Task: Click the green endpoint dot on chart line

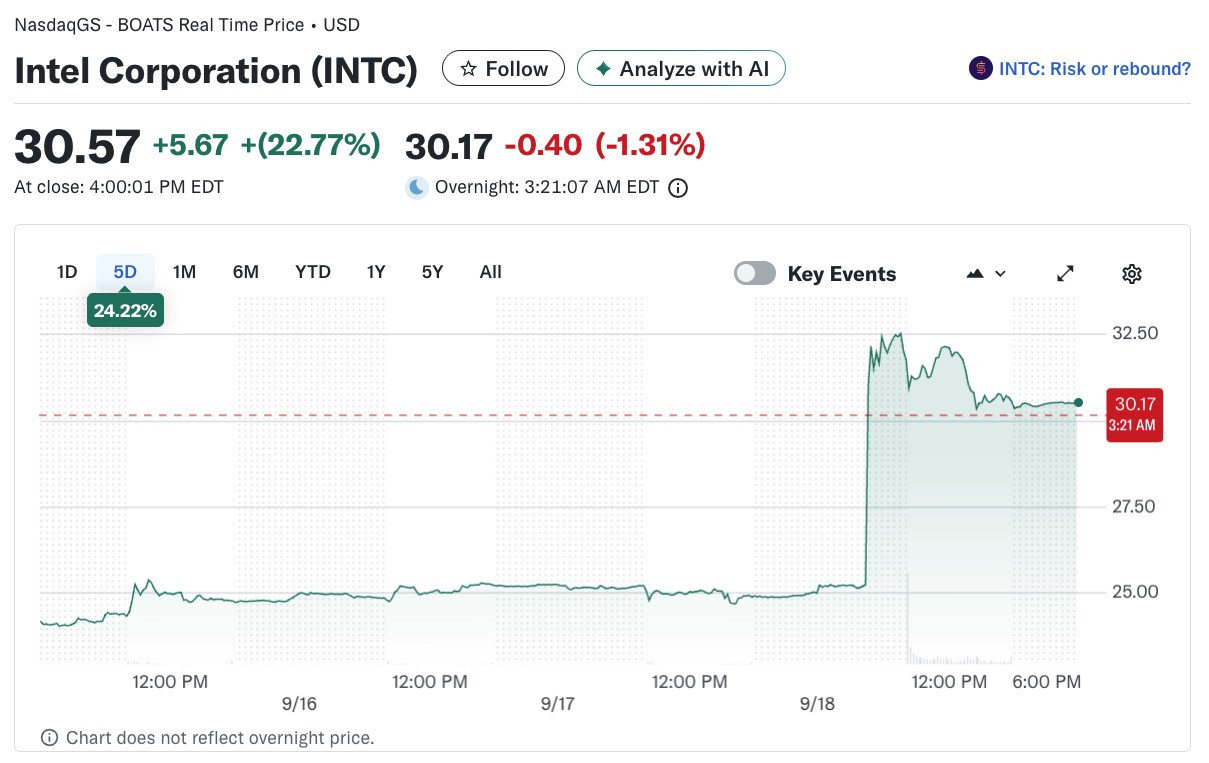Action: [x=1078, y=402]
